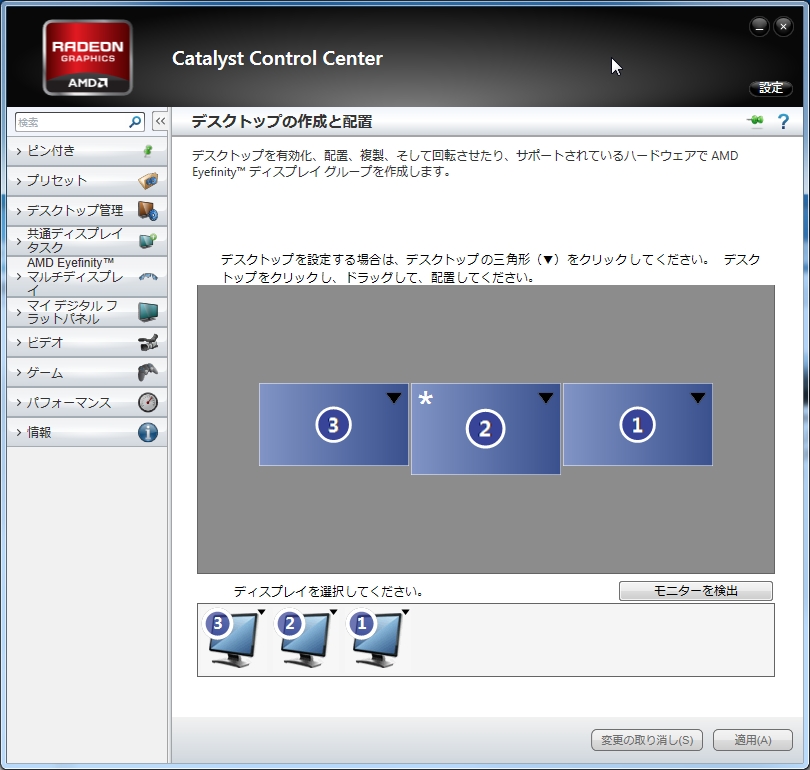The width and height of the screenshot is (810, 770).
Task: Select monitor 2 icon in display list
Action: (x=304, y=639)
